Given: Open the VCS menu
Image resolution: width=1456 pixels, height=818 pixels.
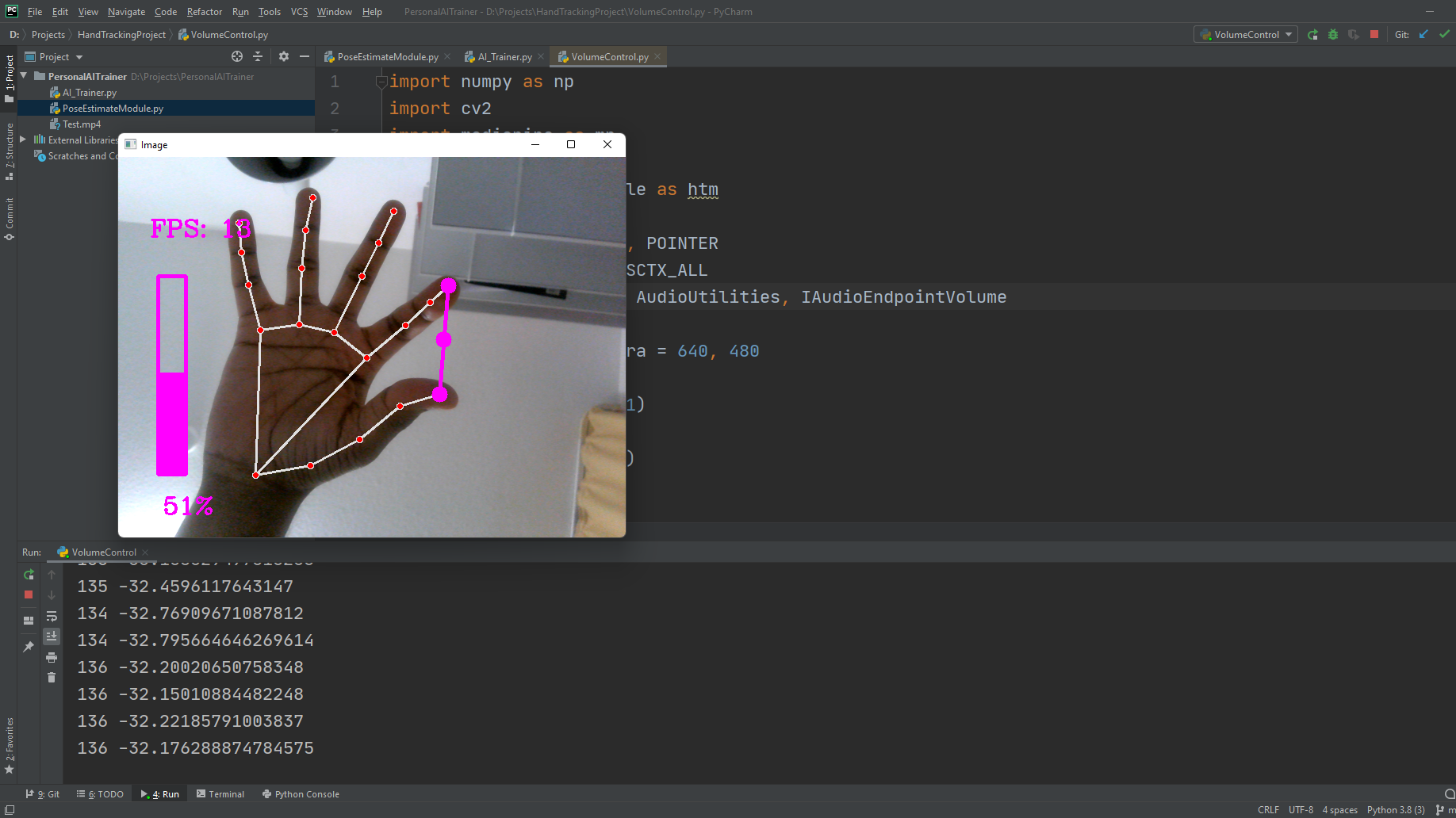Looking at the screenshot, I should [x=299, y=11].
